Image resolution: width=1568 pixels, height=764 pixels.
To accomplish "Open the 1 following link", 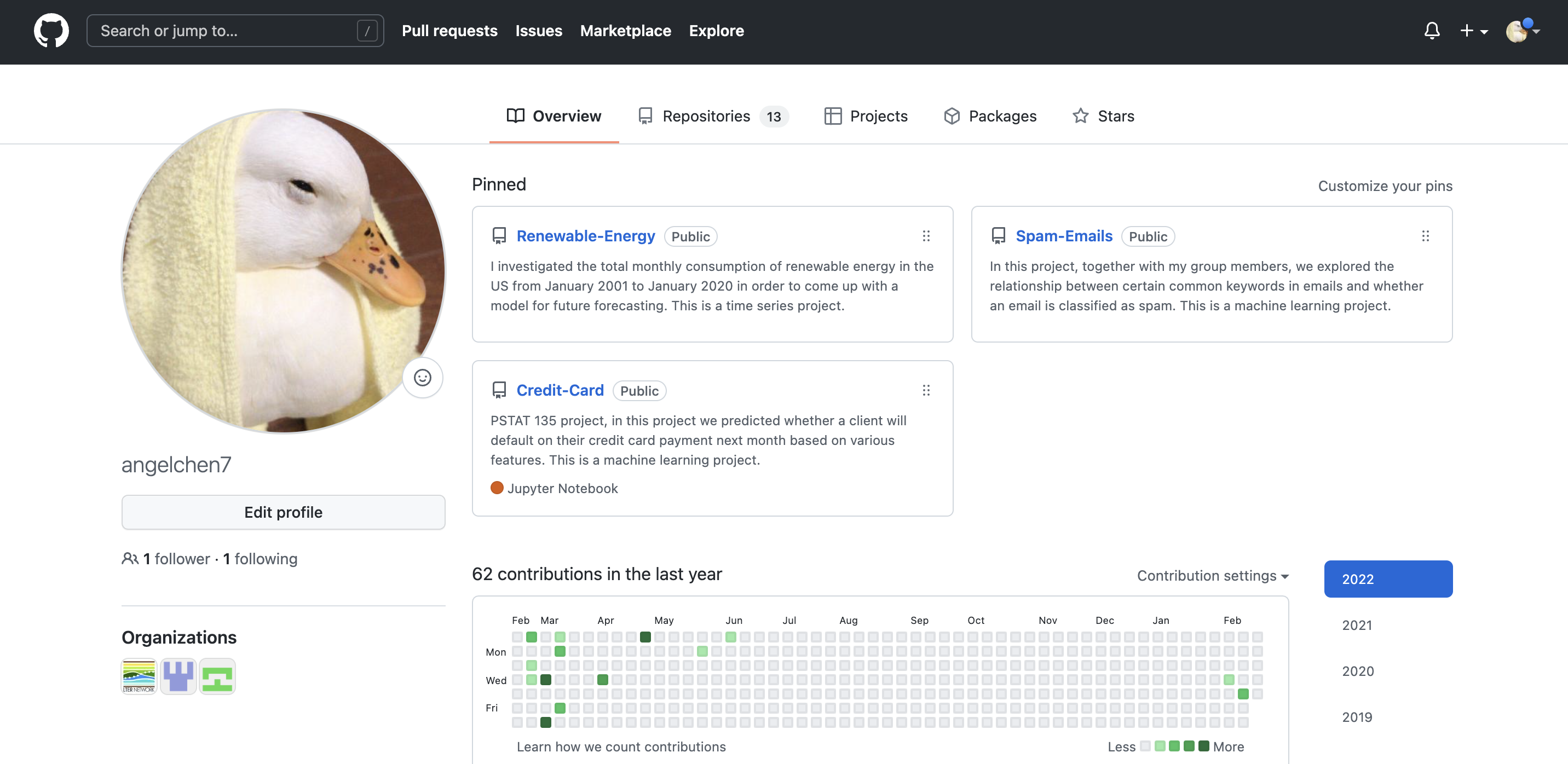I will pyautogui.click(x=260, y=558).
